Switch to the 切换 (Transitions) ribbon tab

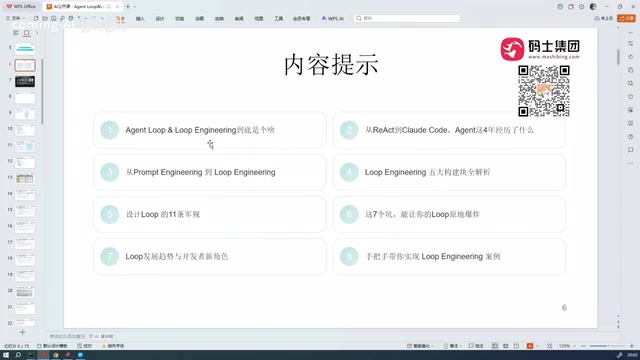click(180, 19)
